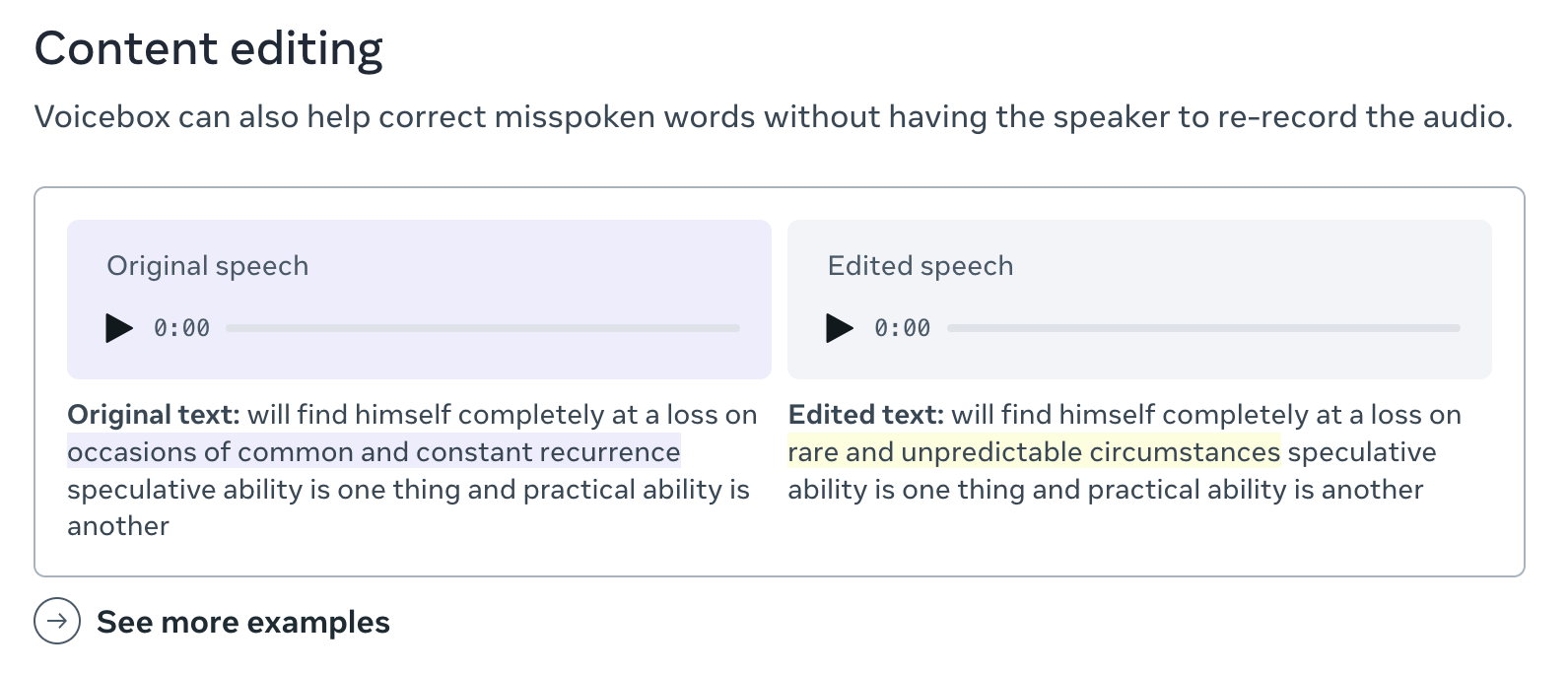Click the 0:00 timestamp on Edited speech
The height and width of the screenshot is (673, 1568).
[x=901, y=328]
